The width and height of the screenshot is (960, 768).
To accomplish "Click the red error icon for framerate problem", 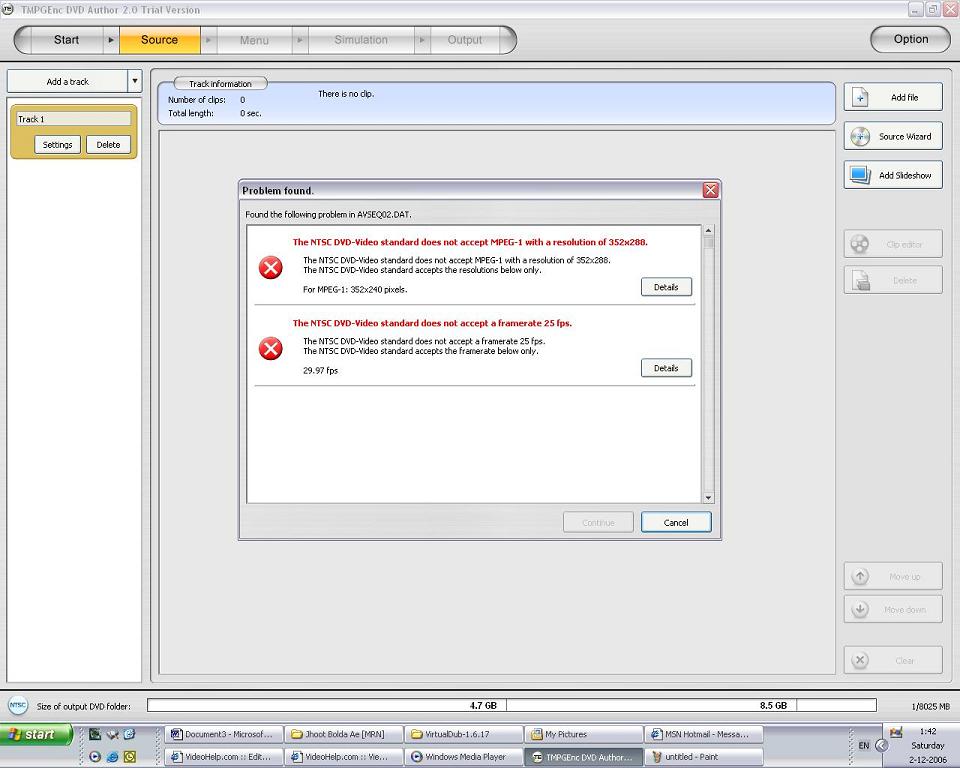I will pyautogui.click(x=270, y=348).
